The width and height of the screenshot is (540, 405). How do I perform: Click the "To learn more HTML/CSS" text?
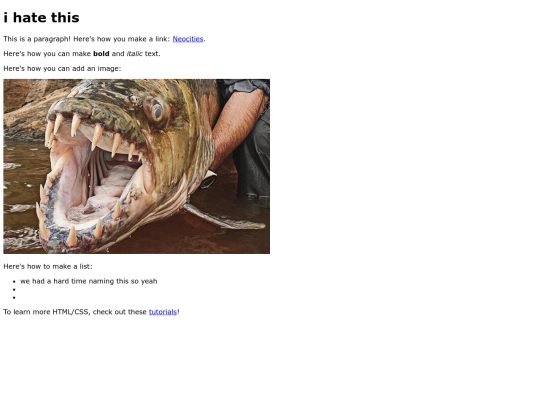click(x=46, y=312)
